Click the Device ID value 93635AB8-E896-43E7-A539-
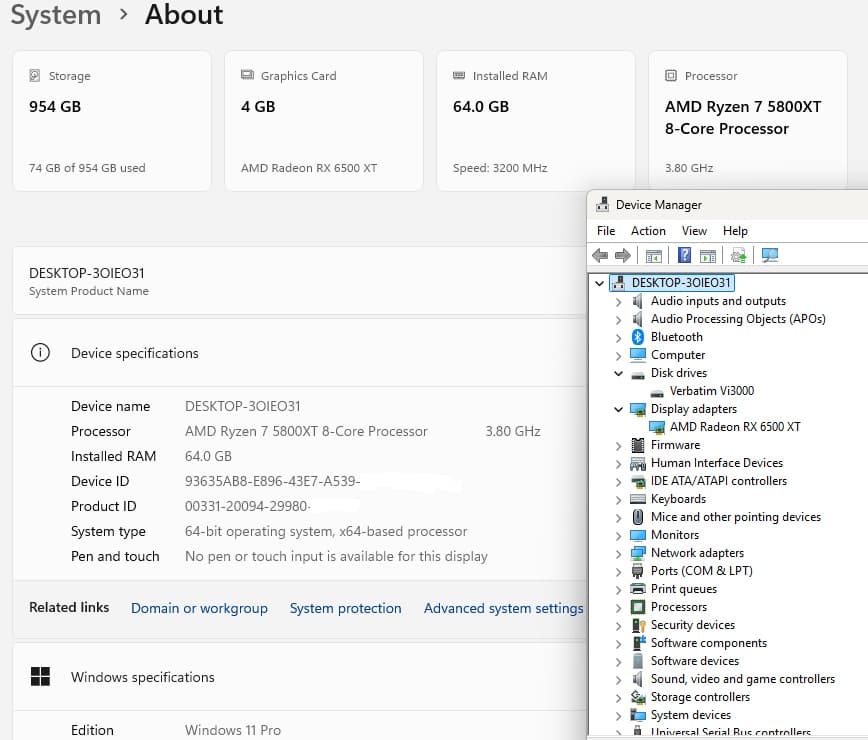 point(272,481)
